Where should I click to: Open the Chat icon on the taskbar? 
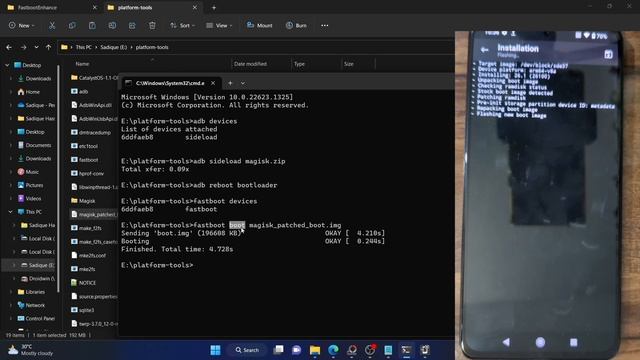[297, 350]
